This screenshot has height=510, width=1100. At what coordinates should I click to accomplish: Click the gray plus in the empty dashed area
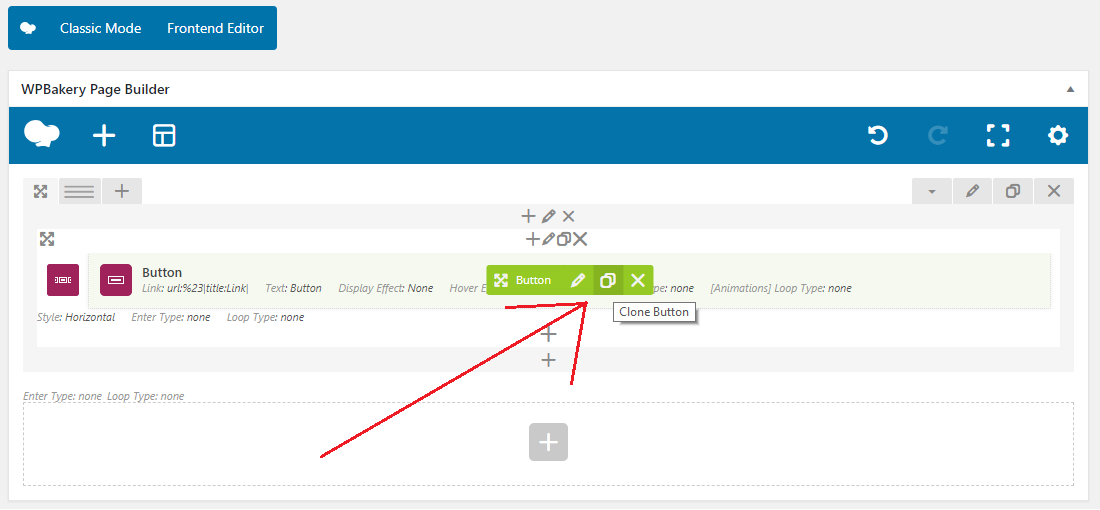pos(548,442)
